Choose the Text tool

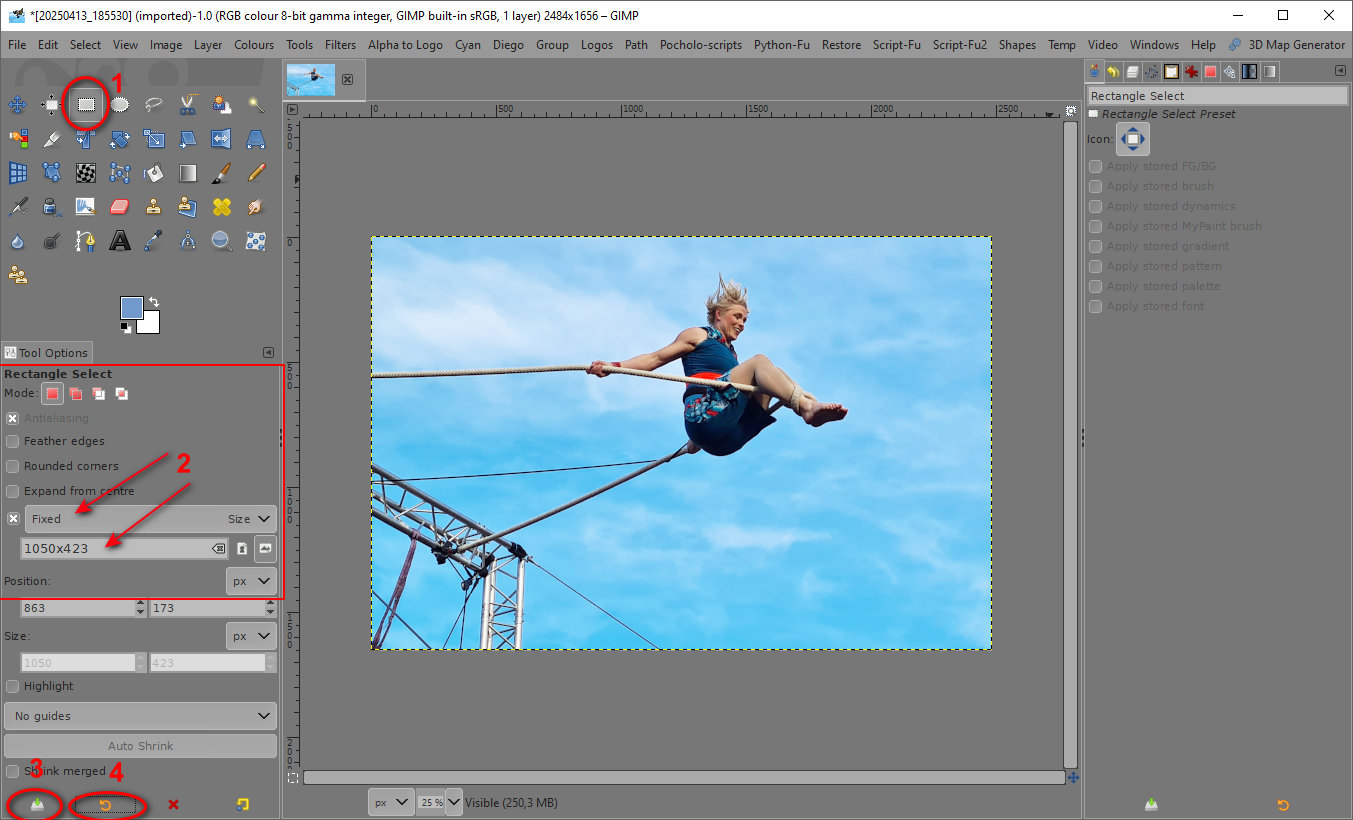tap(120, 240)
